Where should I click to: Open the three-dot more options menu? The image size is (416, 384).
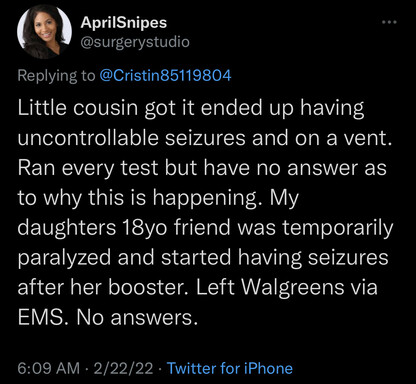389,22
